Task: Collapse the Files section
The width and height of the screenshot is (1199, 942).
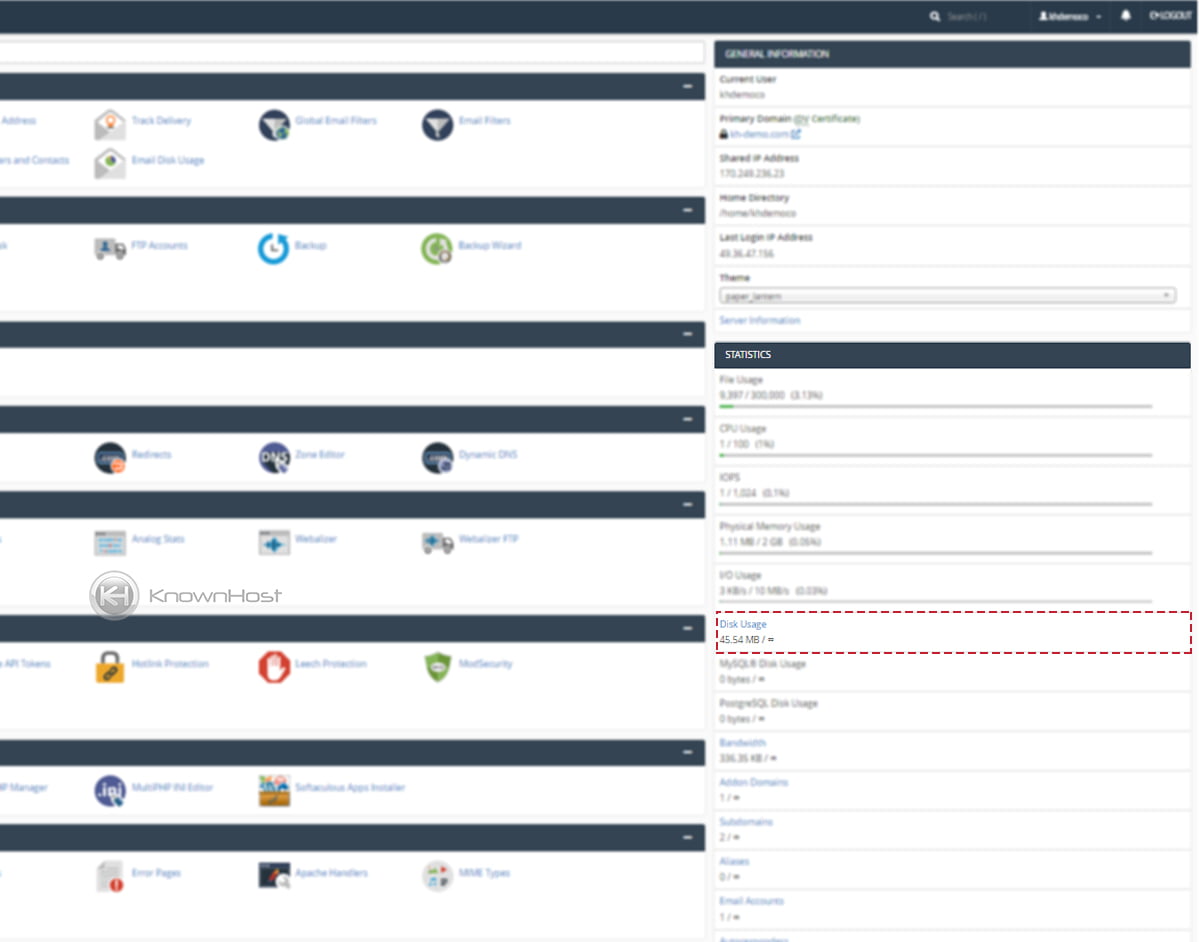Action: [687, 211]
